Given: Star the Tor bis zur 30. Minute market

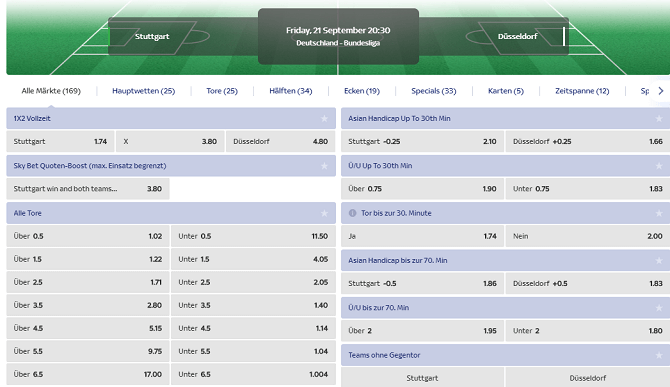Looking at the screenshot, I should (x=659, y=213).
